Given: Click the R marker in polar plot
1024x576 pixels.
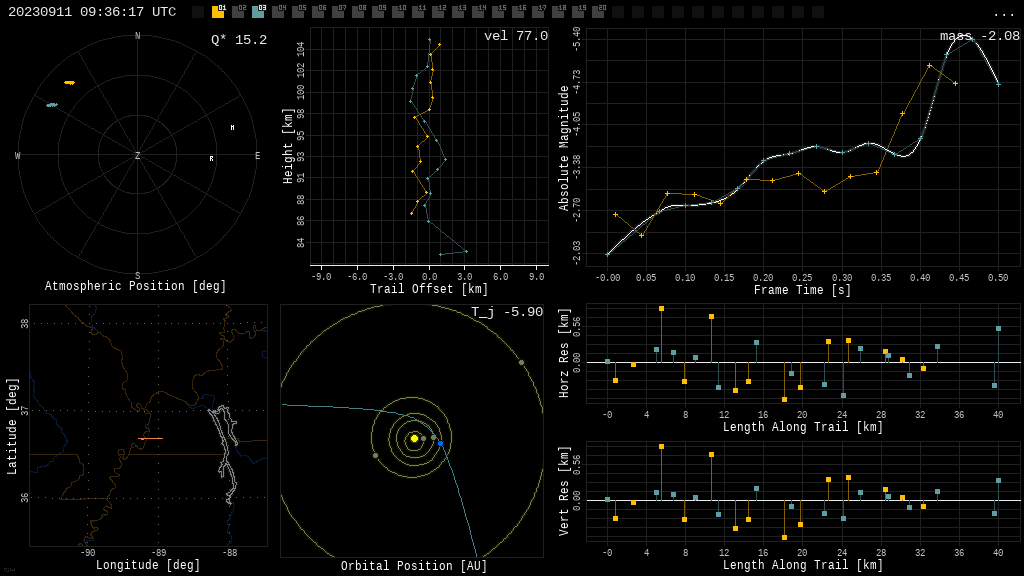Looking at the screenshot, I should pyautogui.click(x=212, y=159).
